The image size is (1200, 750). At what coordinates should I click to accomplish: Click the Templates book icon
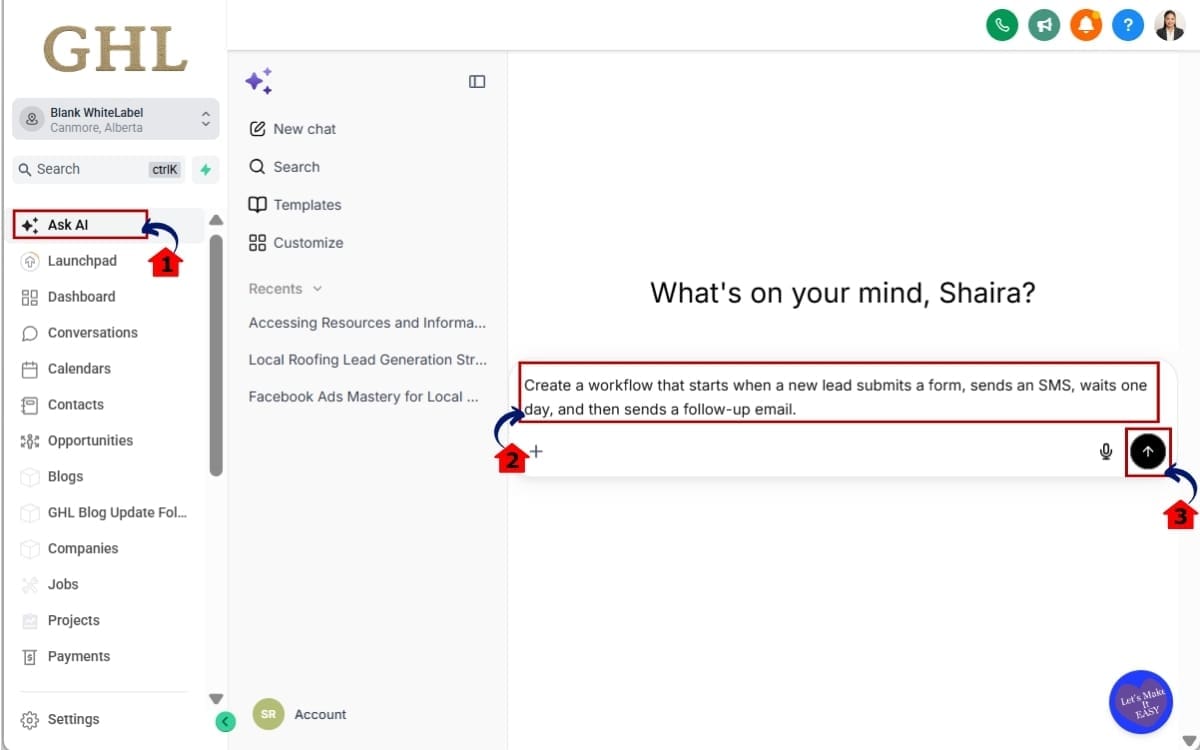tap(257, 205)
